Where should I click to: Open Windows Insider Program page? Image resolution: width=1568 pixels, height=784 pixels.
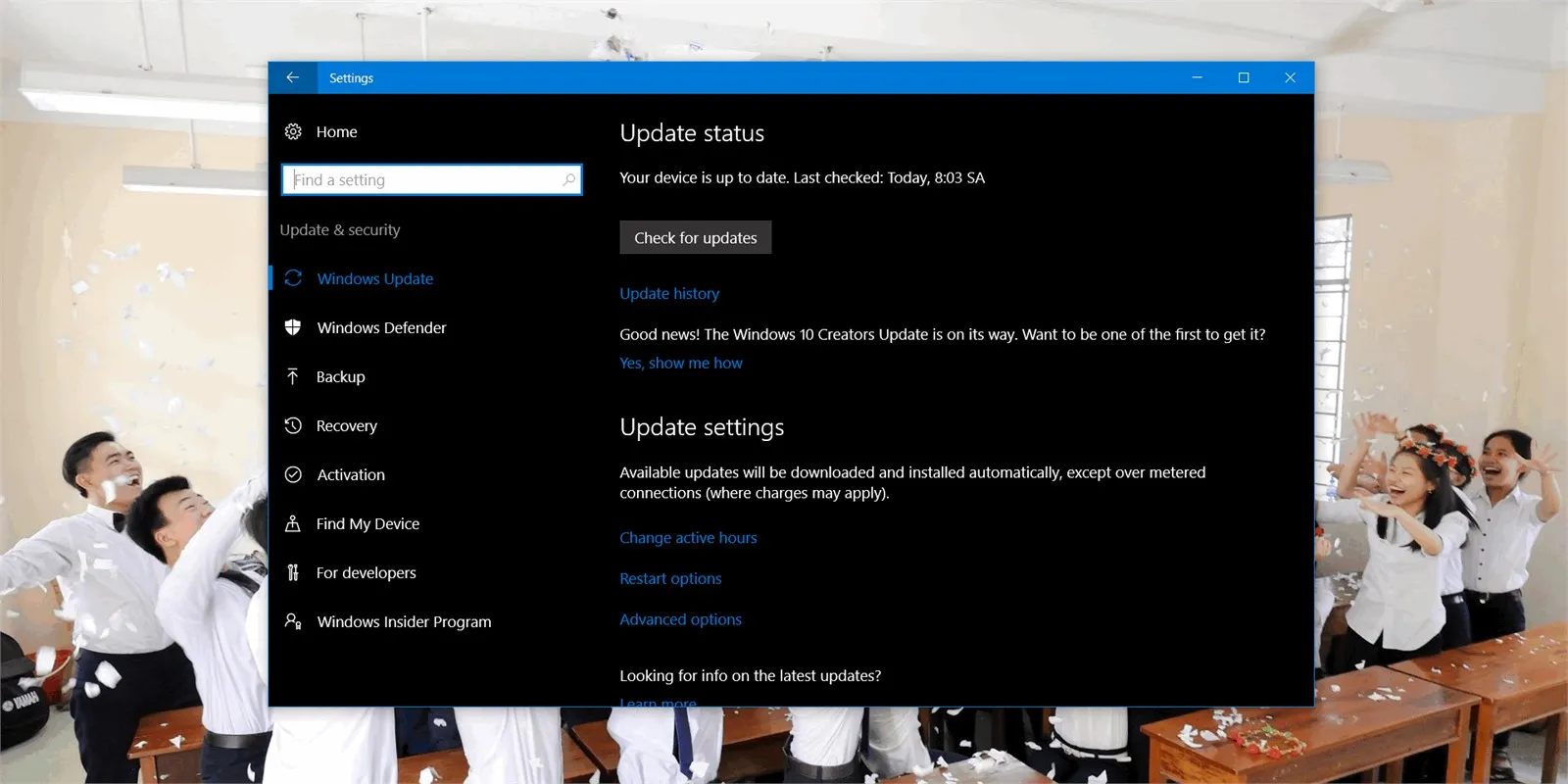coord(404,621)
